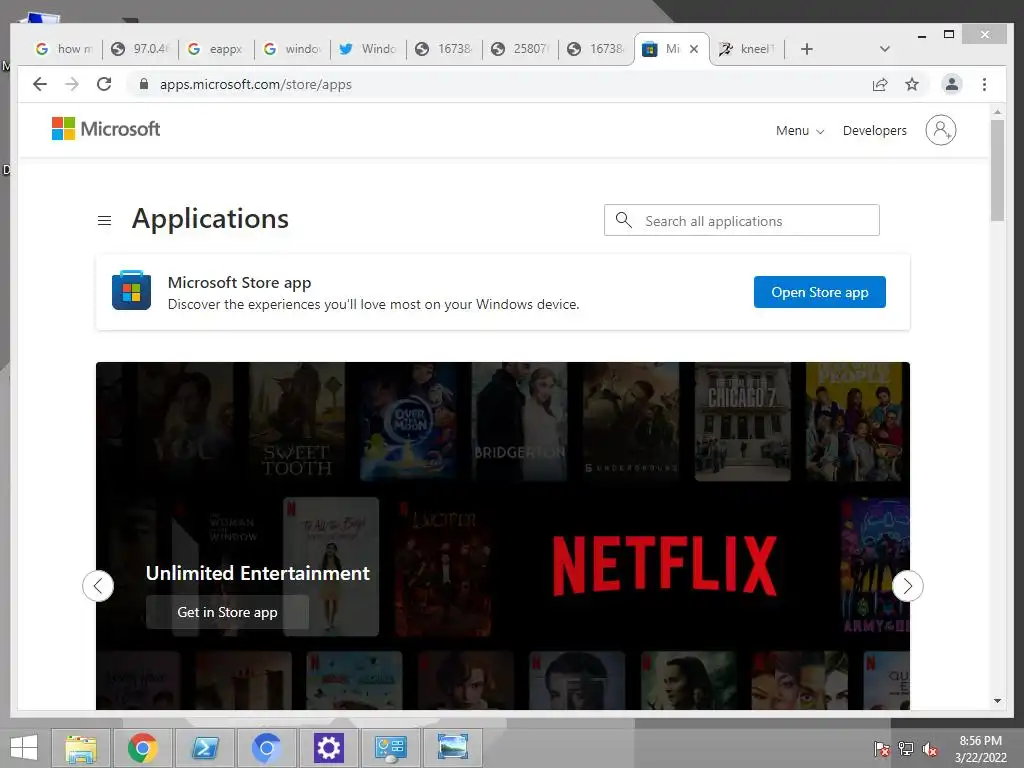Click the Netflix logo banner
Viewport: 1024px width, 768px height.
[x=664, y=566]
